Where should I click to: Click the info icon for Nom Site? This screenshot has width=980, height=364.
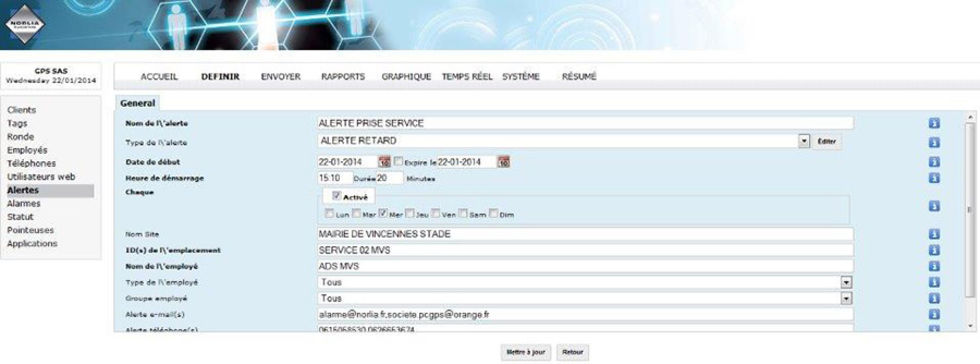pyautogui.click(x=934, y=234)
